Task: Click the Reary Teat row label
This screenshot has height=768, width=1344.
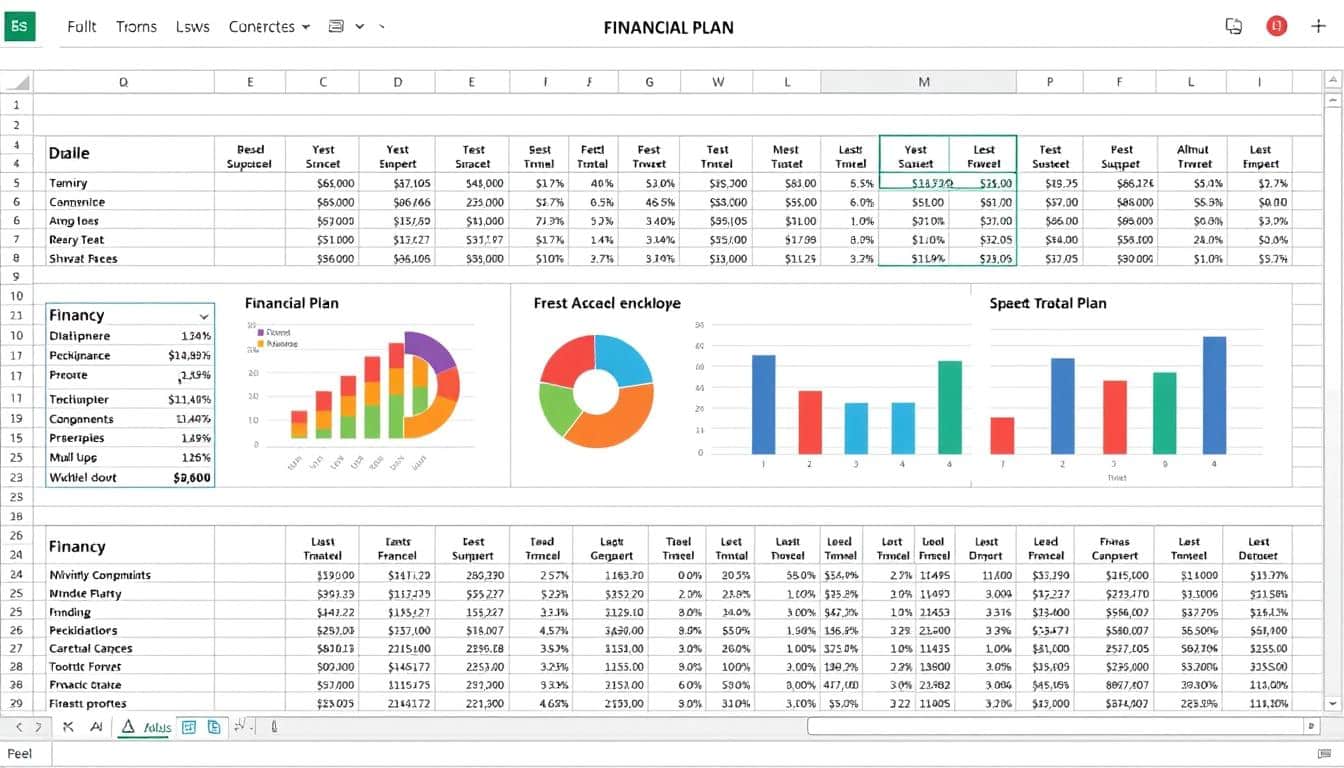Action: tap(76, 240)
